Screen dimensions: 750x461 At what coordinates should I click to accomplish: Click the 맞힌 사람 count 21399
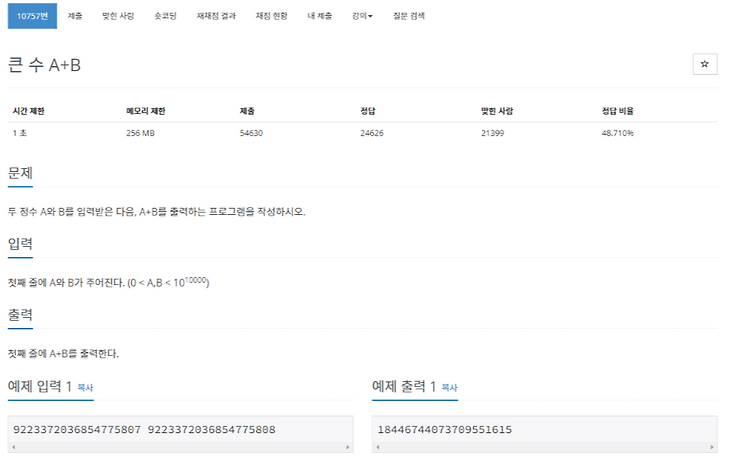(492, 133)
